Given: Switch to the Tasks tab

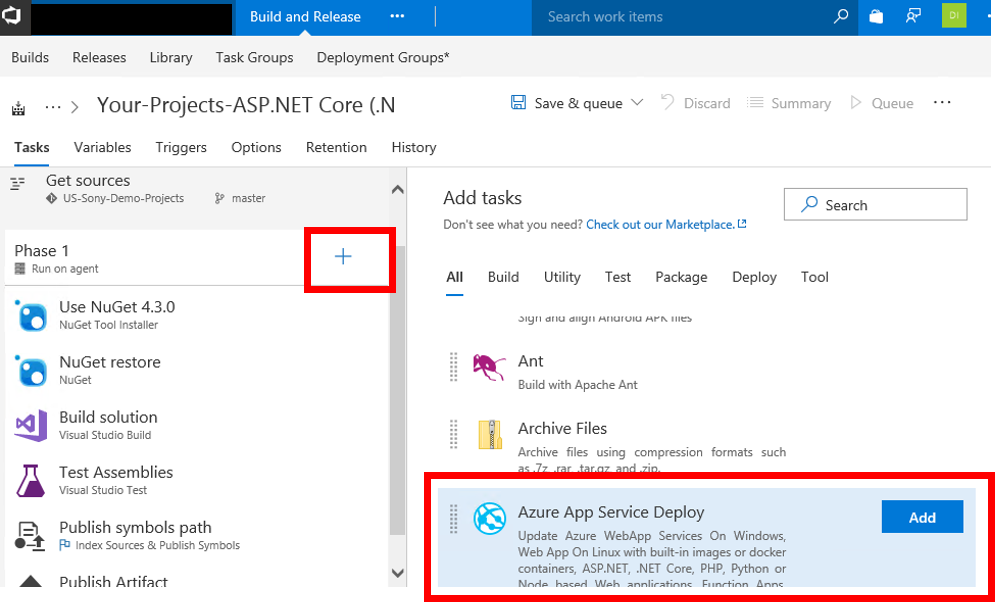Looking at the screenshot, I should tap(32, 148).
